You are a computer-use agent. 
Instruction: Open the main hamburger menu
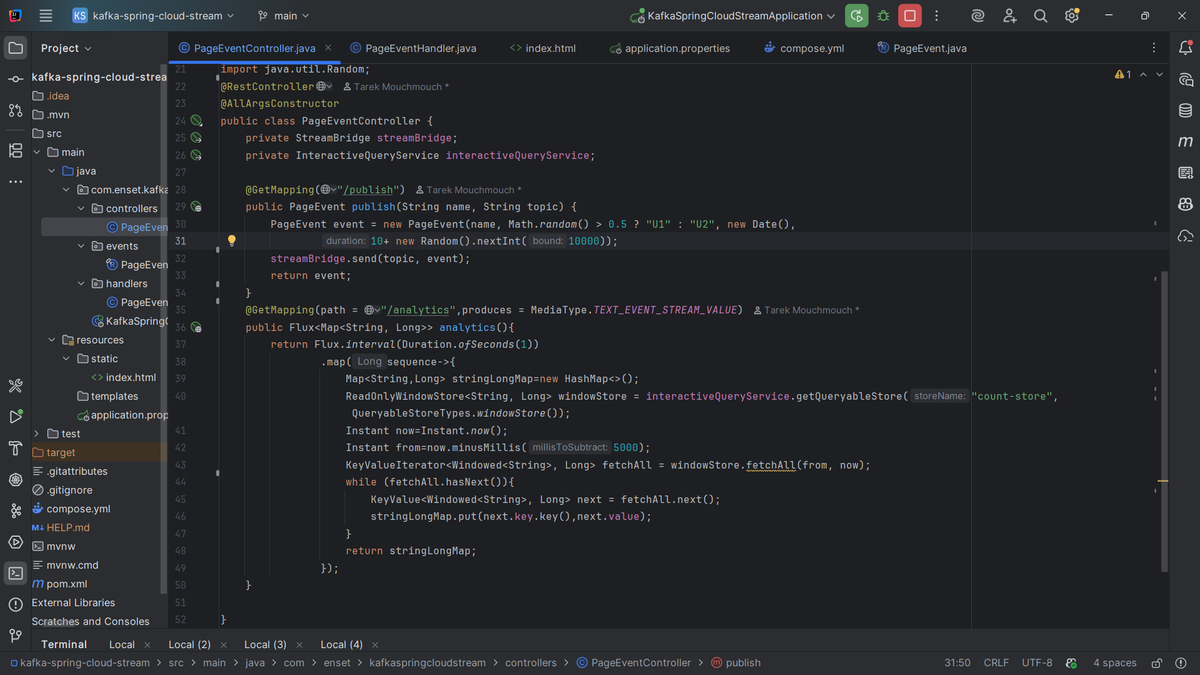point(46,16)
